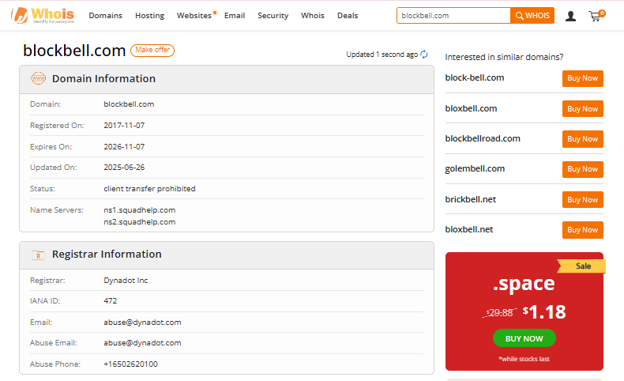Click the orange WHOIS search button
Screen dimensions: 624x381
[532, 16]
